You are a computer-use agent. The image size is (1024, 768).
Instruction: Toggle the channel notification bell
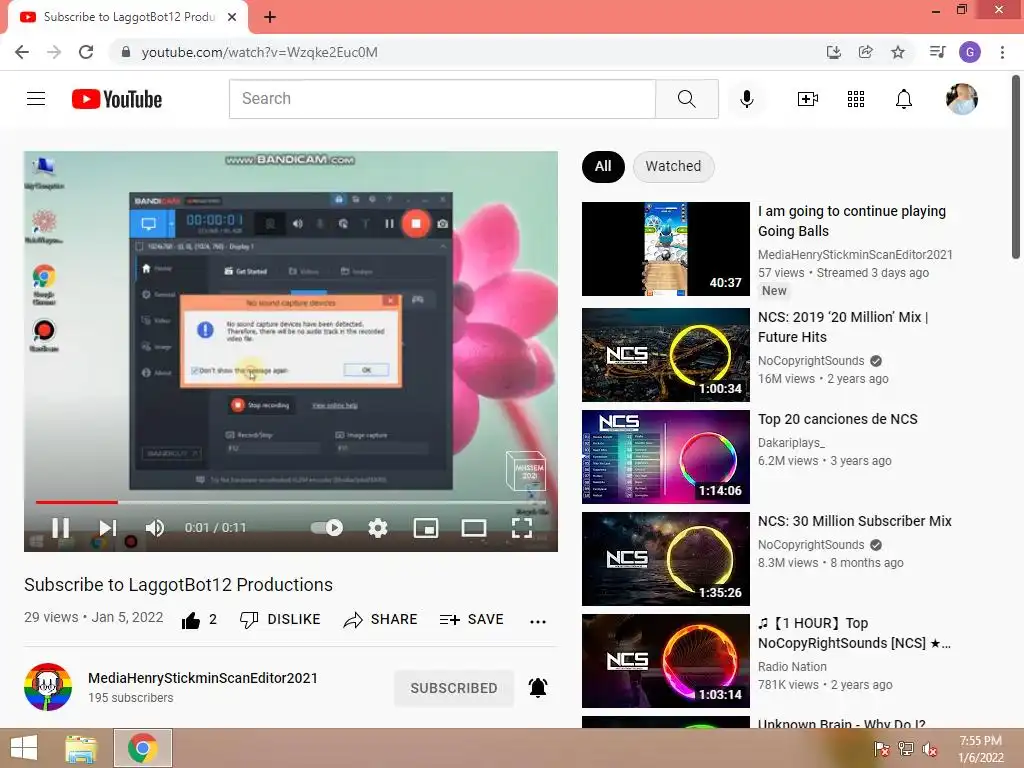tap(537, 688)
